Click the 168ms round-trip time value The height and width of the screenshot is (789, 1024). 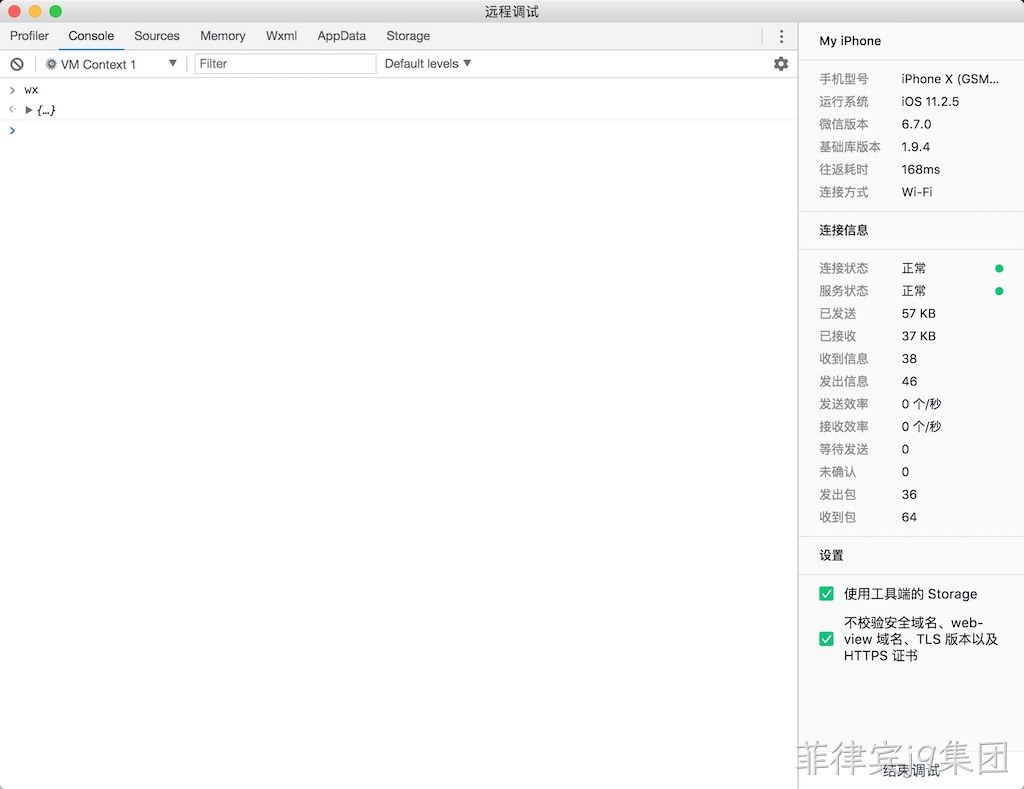921,169
